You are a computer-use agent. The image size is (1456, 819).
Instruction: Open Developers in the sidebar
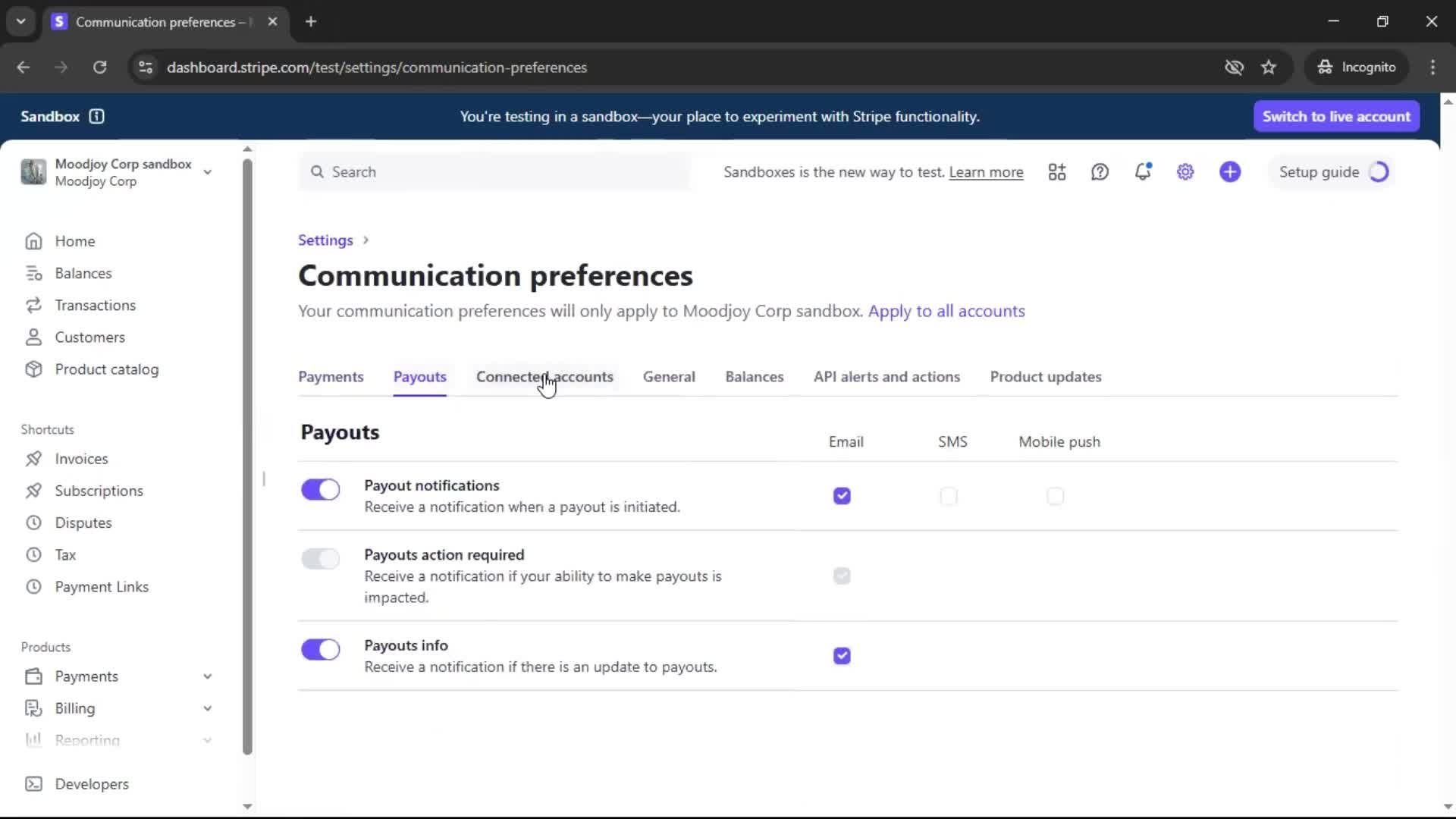click(91, 784)
